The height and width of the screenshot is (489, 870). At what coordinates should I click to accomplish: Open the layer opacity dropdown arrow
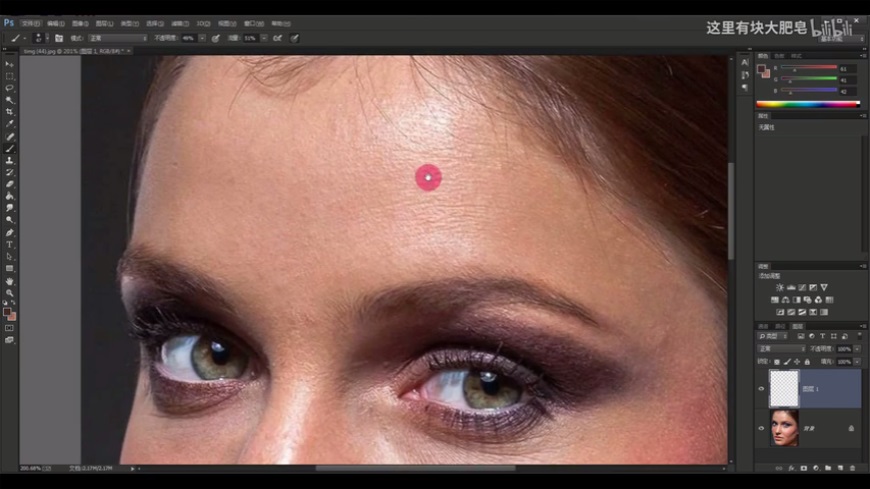[x=856, y=349]
